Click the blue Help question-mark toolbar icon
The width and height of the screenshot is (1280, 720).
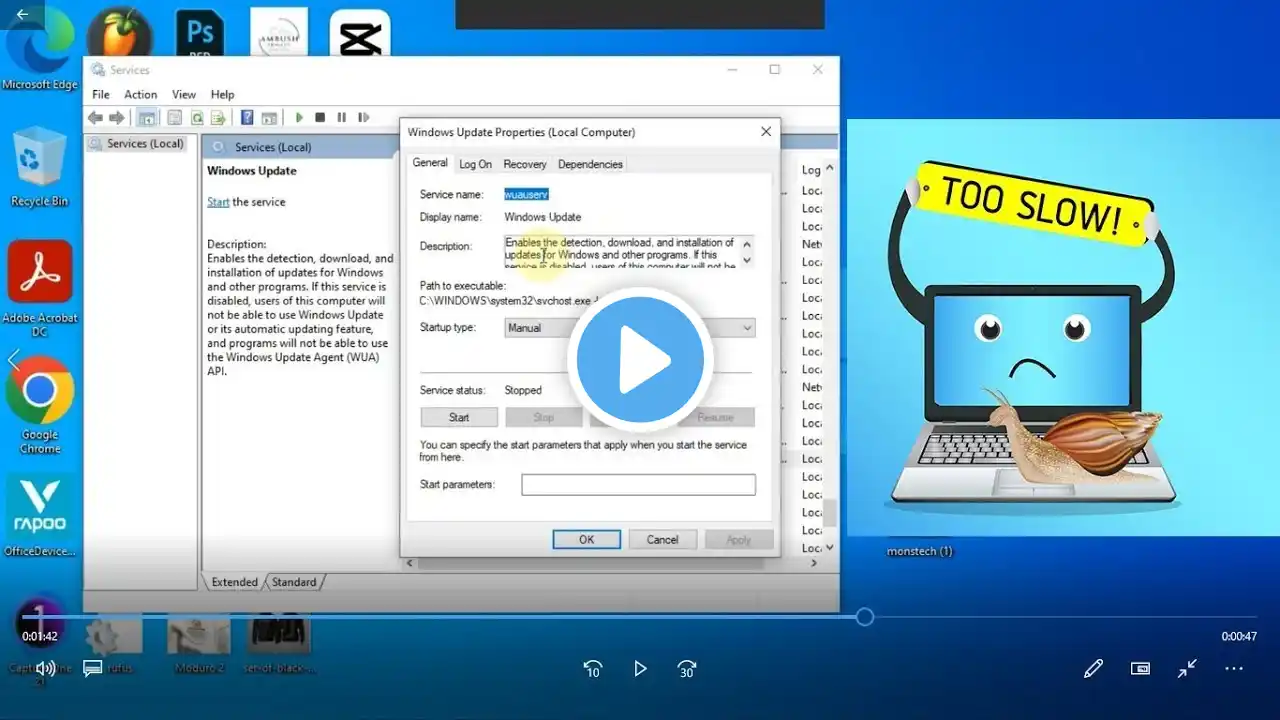click(247, 118)
